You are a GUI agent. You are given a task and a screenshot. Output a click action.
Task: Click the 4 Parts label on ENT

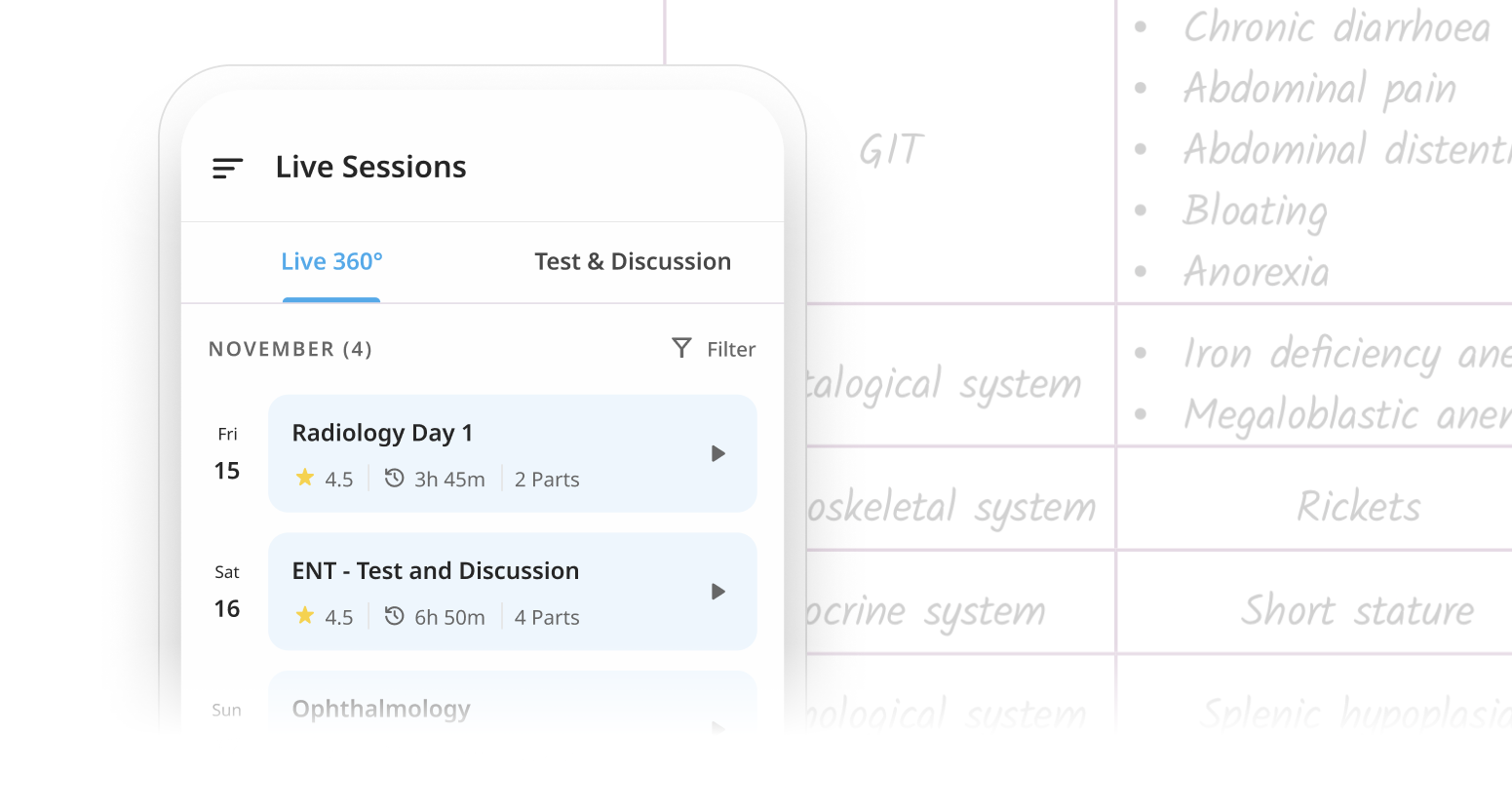(547, 618)
